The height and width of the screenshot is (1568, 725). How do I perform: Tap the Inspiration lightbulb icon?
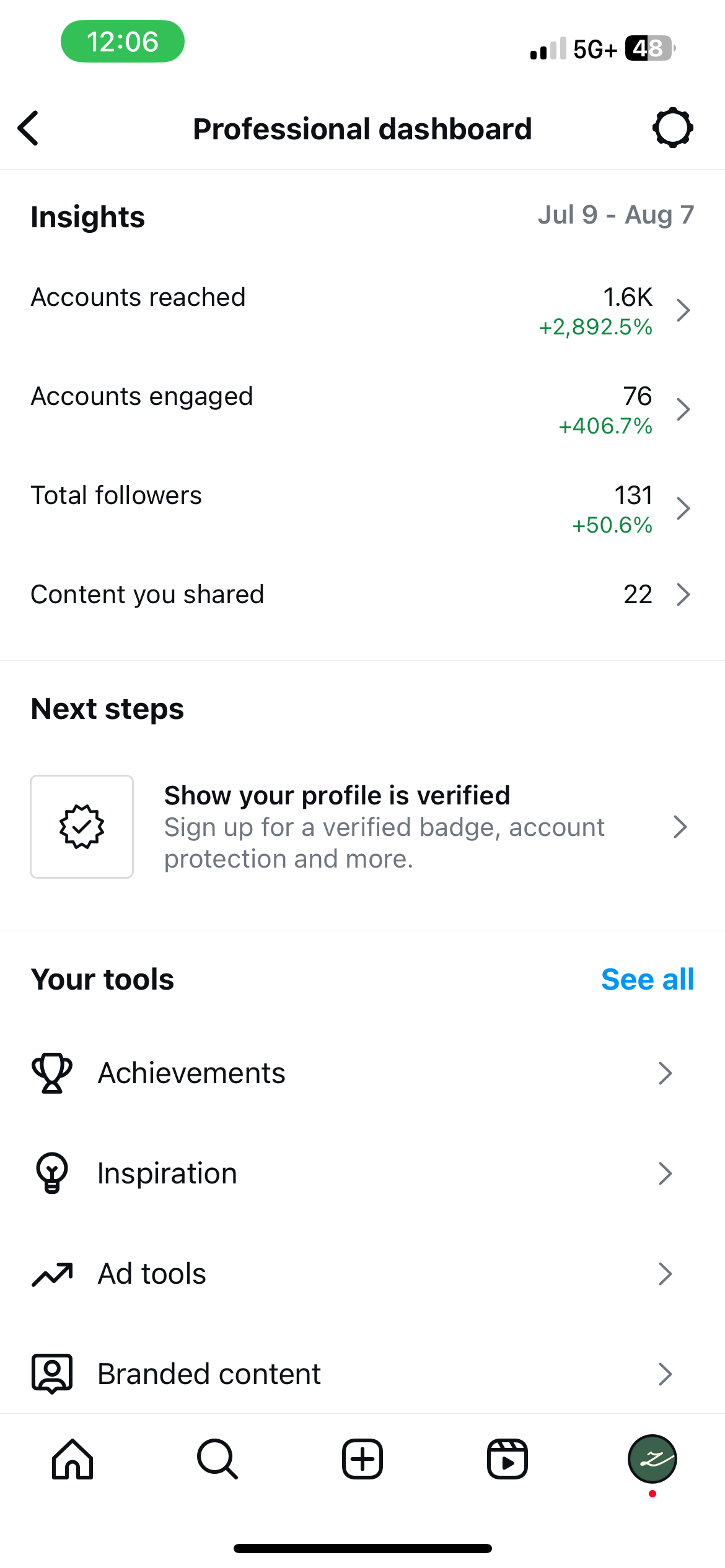52,1173
